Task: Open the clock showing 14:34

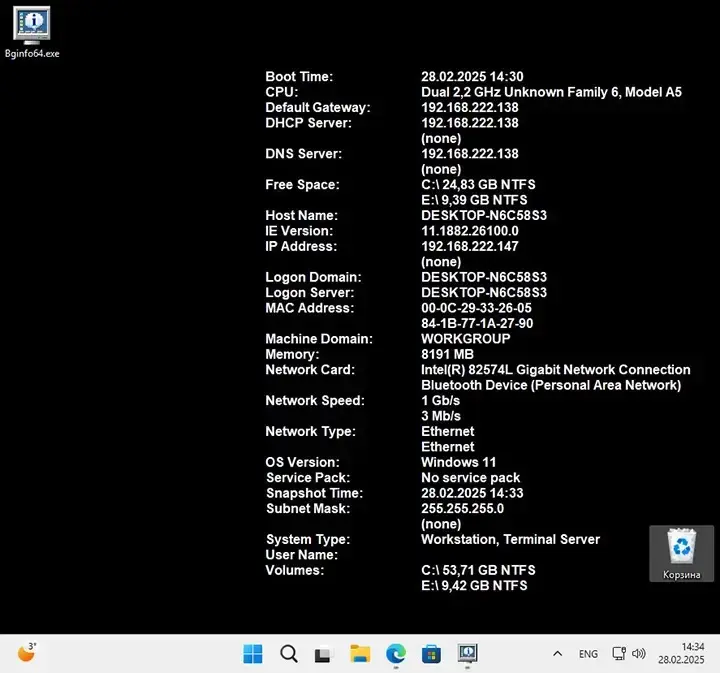Action: [692, 647]
